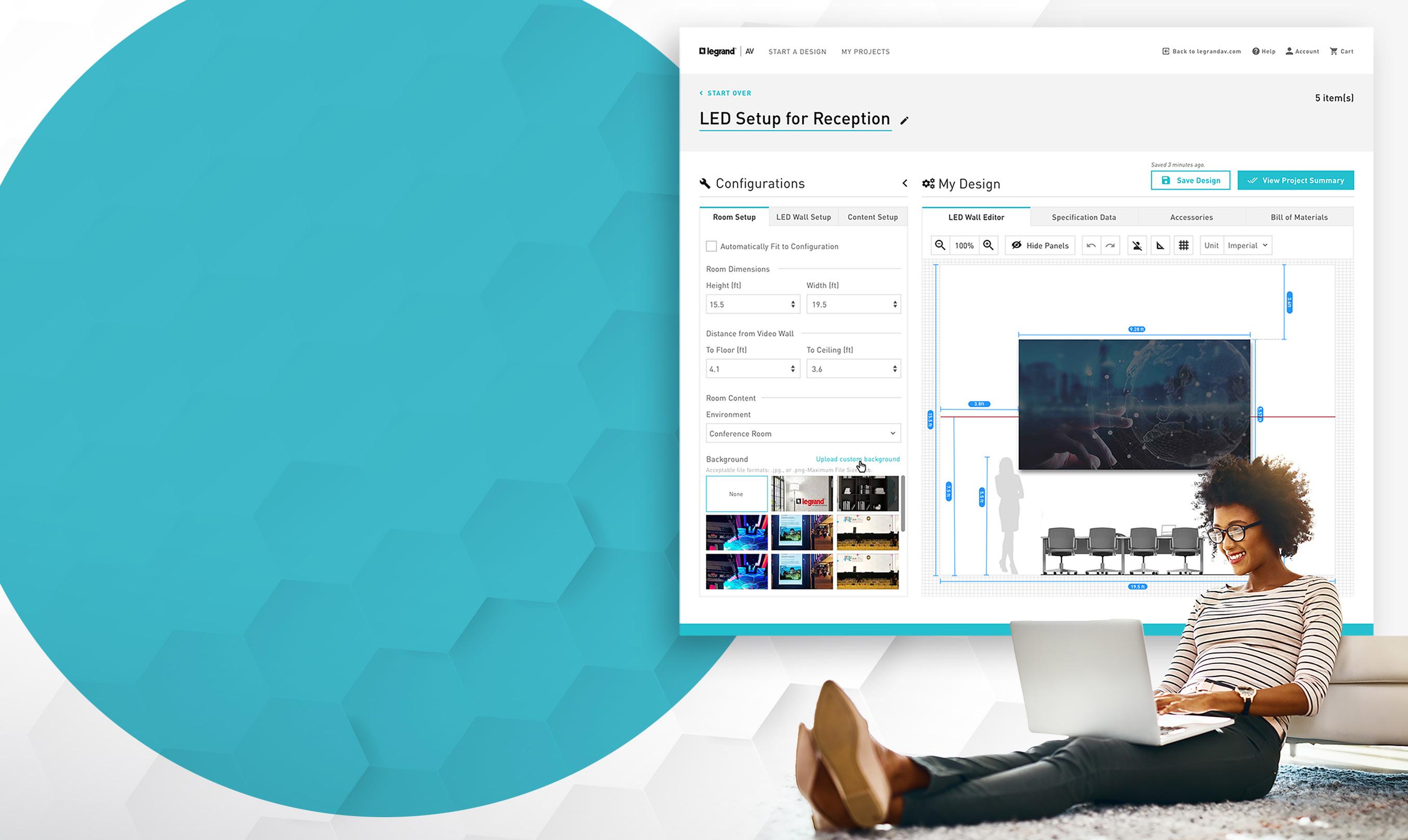
Task: Toggle the grid display icon
Action: tap(1183, 246)
